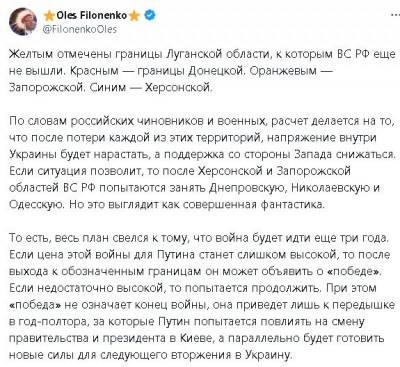The height and width of the screenshot is (367, 400).
Task: Click the word Оранжевым in the tweet
Action: coord(283,71)
